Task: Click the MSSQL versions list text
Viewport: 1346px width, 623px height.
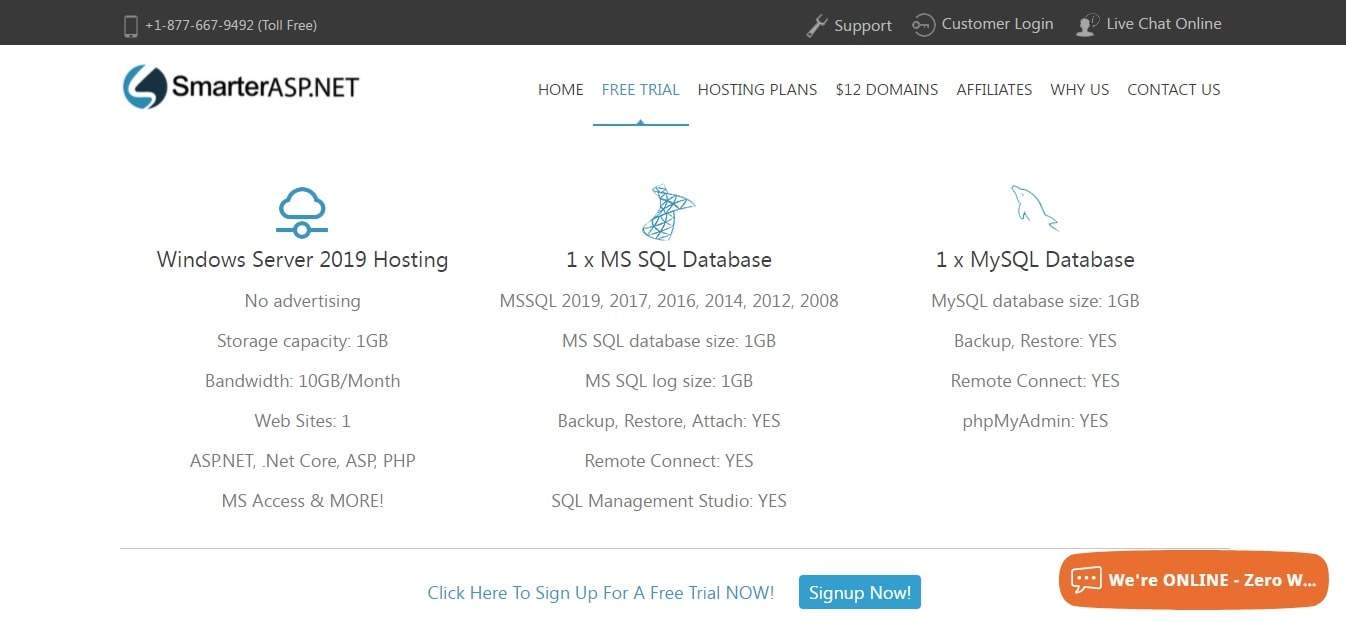Action: tap(668, 301)
